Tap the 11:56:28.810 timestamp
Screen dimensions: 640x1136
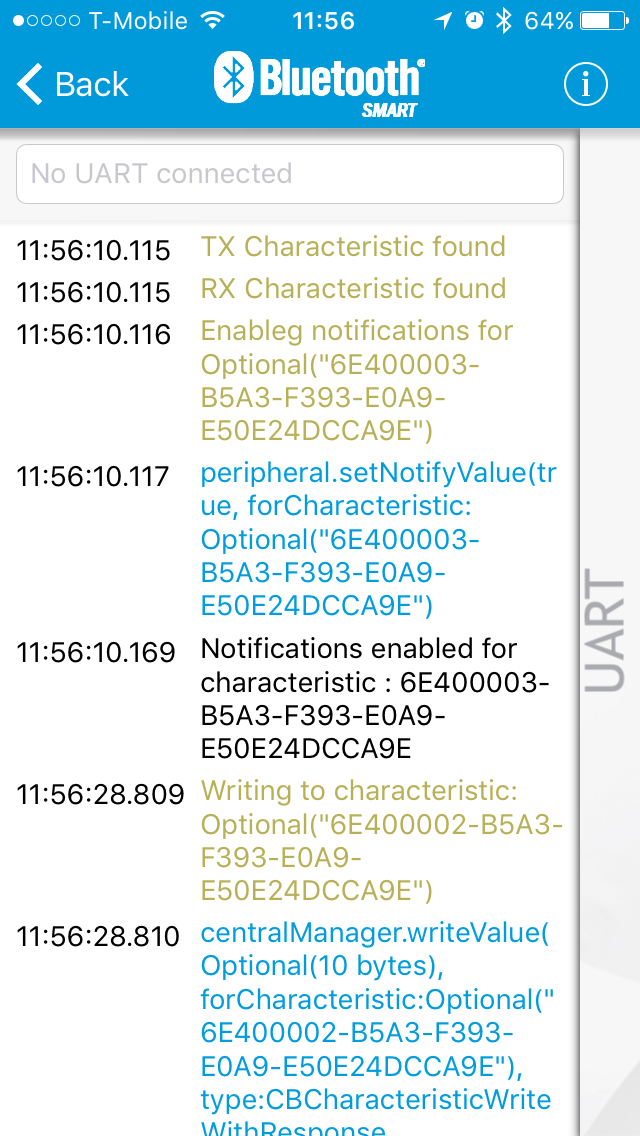click(x=98, y=936)
